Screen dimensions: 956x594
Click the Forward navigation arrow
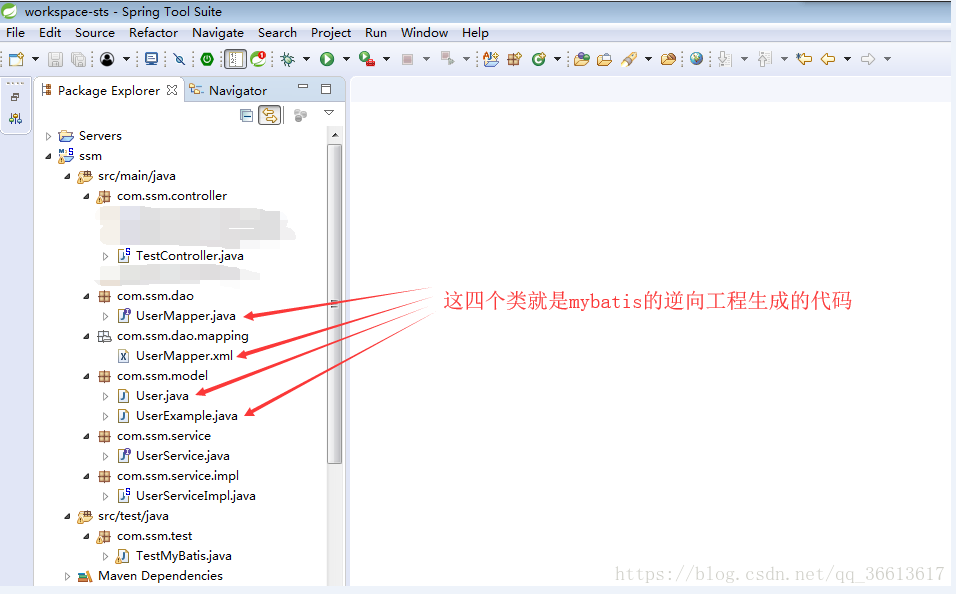point(868,59)
